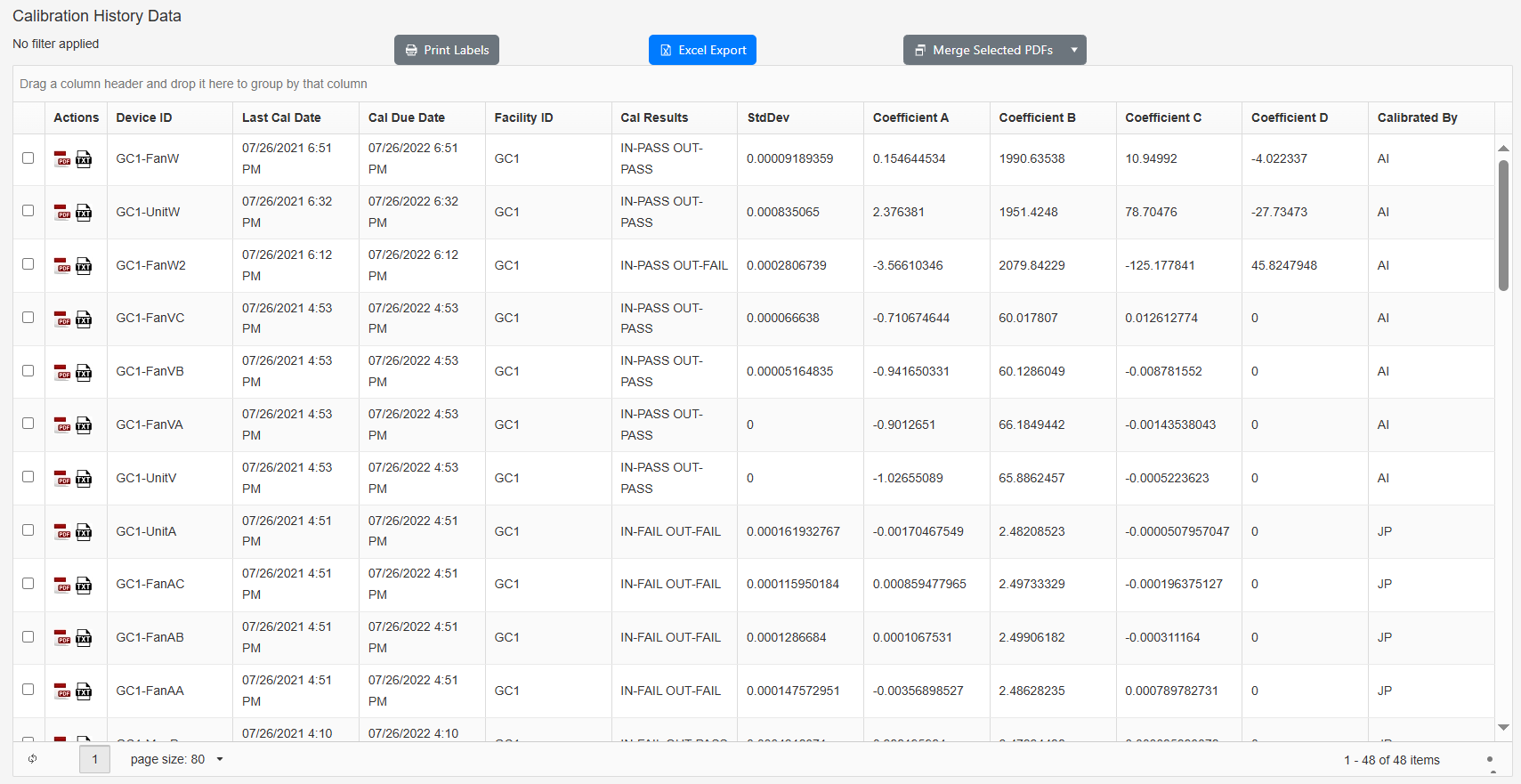Open TXT file icon for GC1-UnitW
Screen dimensions: 1521x784
point(84,213)
